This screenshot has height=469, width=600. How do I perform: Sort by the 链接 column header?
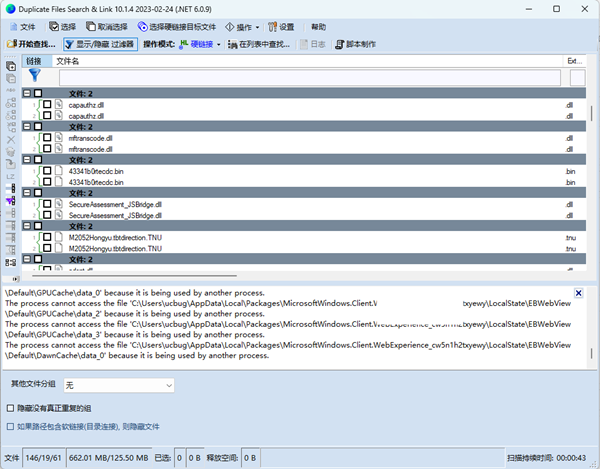[37, 61]
